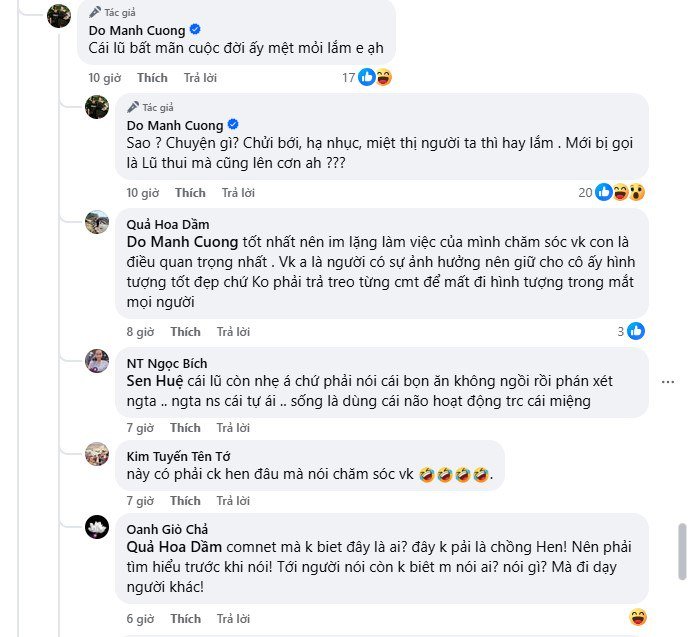Like the comment by Quả Hoa Dầm
The width and height of the screenshot is (691, 637).
pos(185,331)
